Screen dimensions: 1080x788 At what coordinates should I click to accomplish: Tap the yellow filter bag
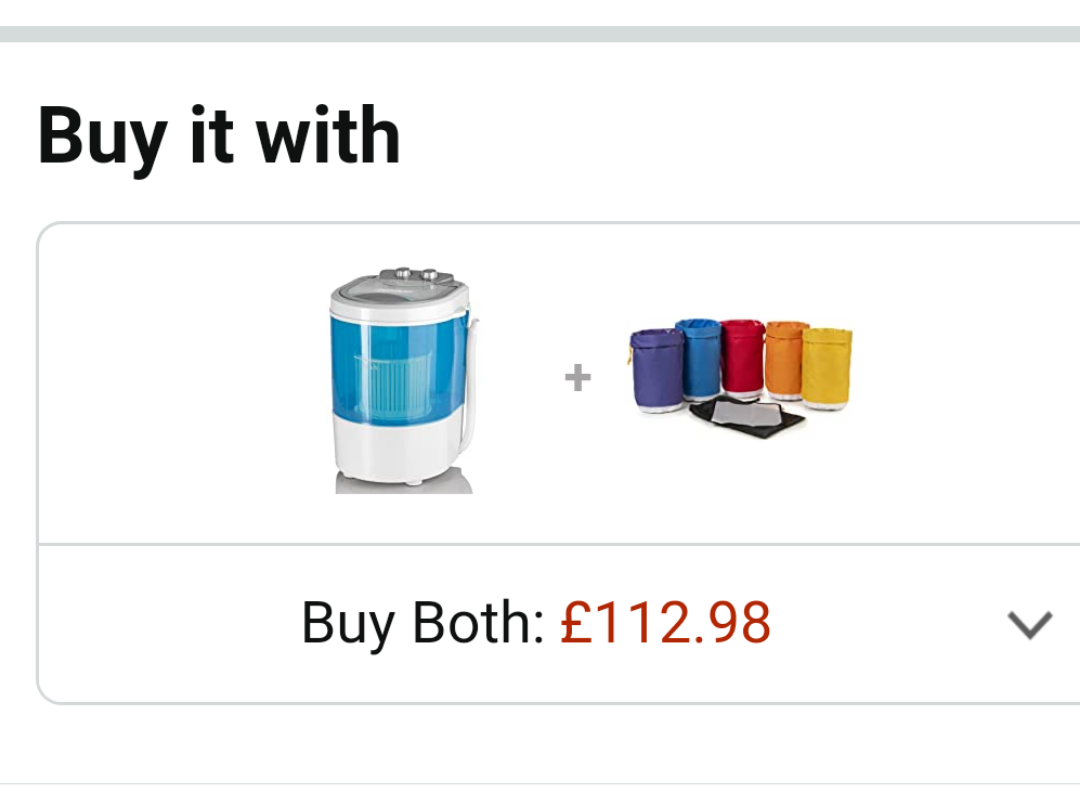click(x=827, y=366)
